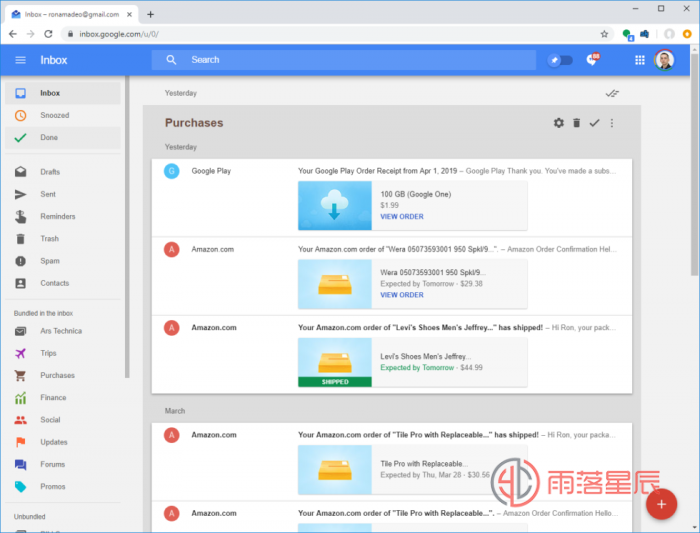Select Inbox in the sidebar
The image size is (700, 533).
pos(63,93)
